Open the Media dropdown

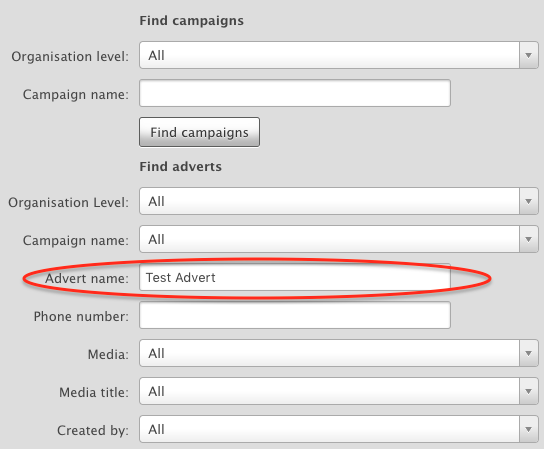click(x=339, y=353)
